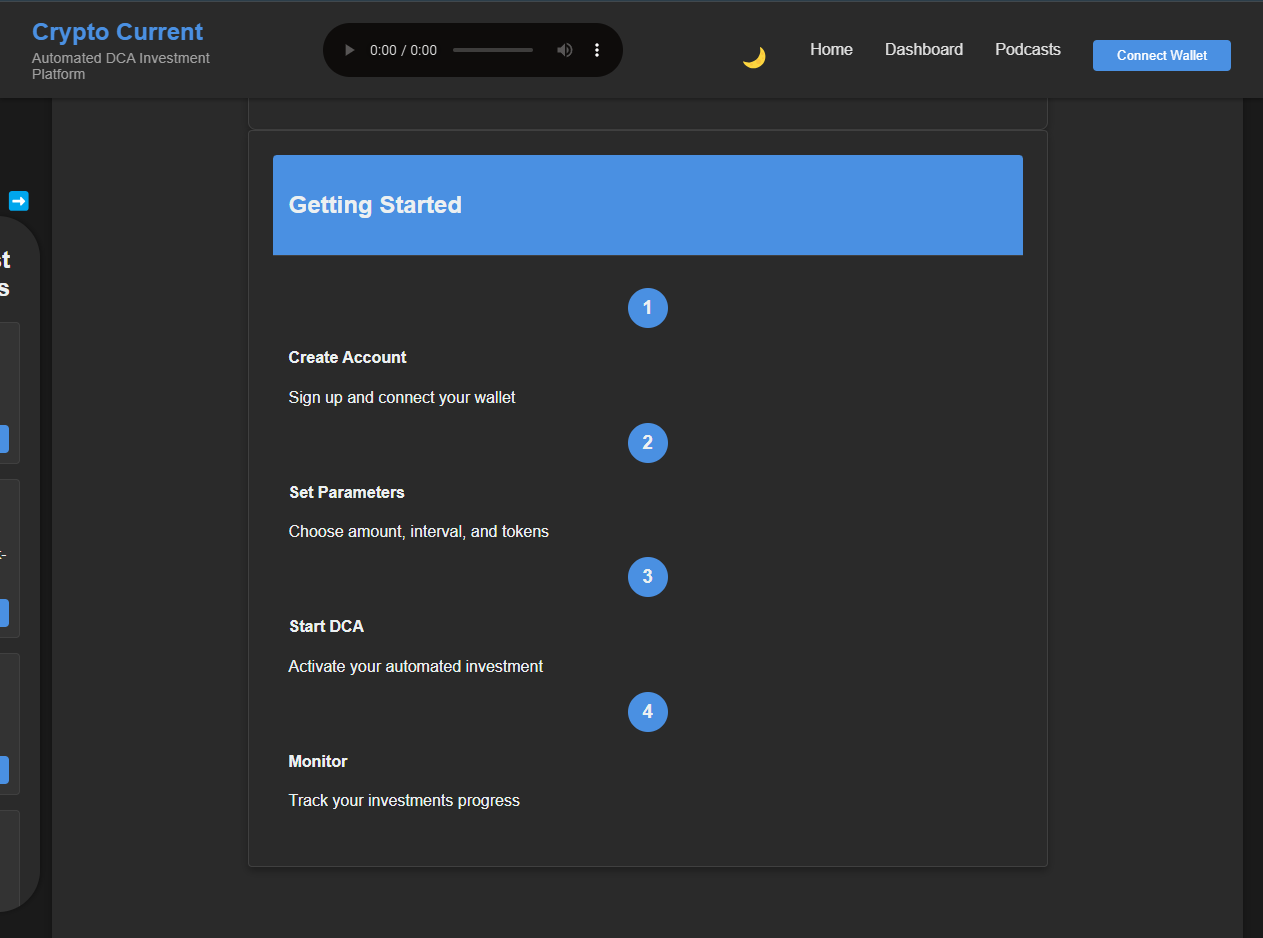Open the Dashboard page
Image resolution: width=1263 pixels, height=938 pixels.
(x=924, y=50)
